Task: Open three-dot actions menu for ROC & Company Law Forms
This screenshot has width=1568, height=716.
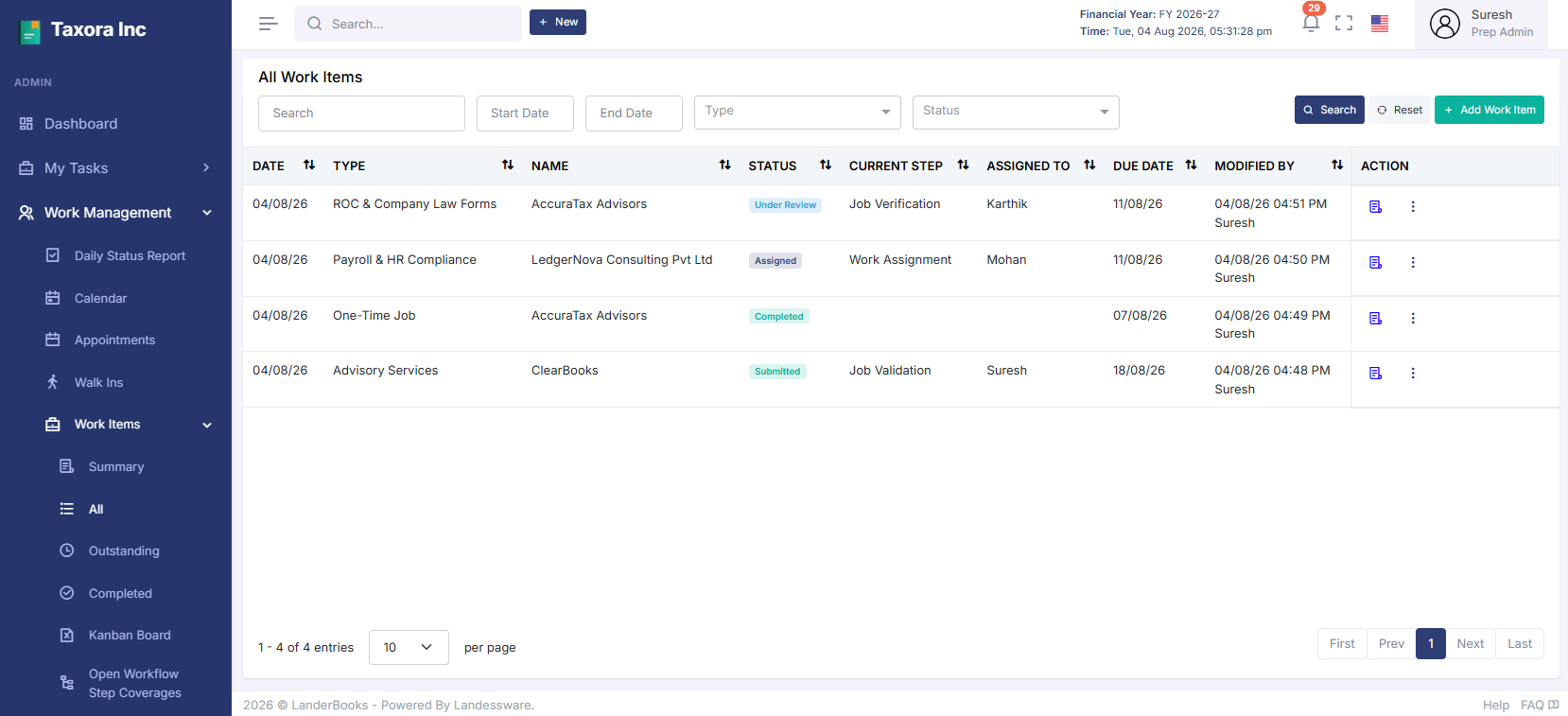Action: [x=1413, y=206]
